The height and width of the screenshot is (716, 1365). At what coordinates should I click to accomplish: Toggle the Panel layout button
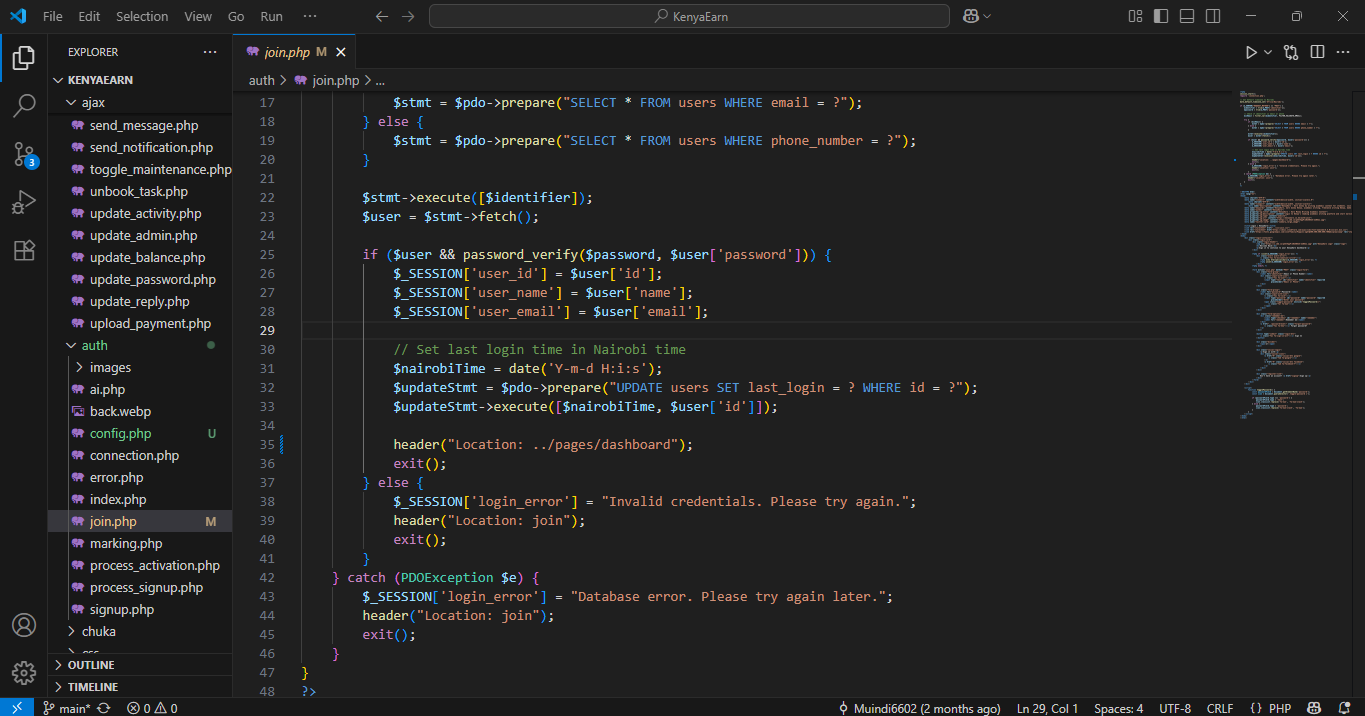pyautogui.click(x=1187, y=16)
